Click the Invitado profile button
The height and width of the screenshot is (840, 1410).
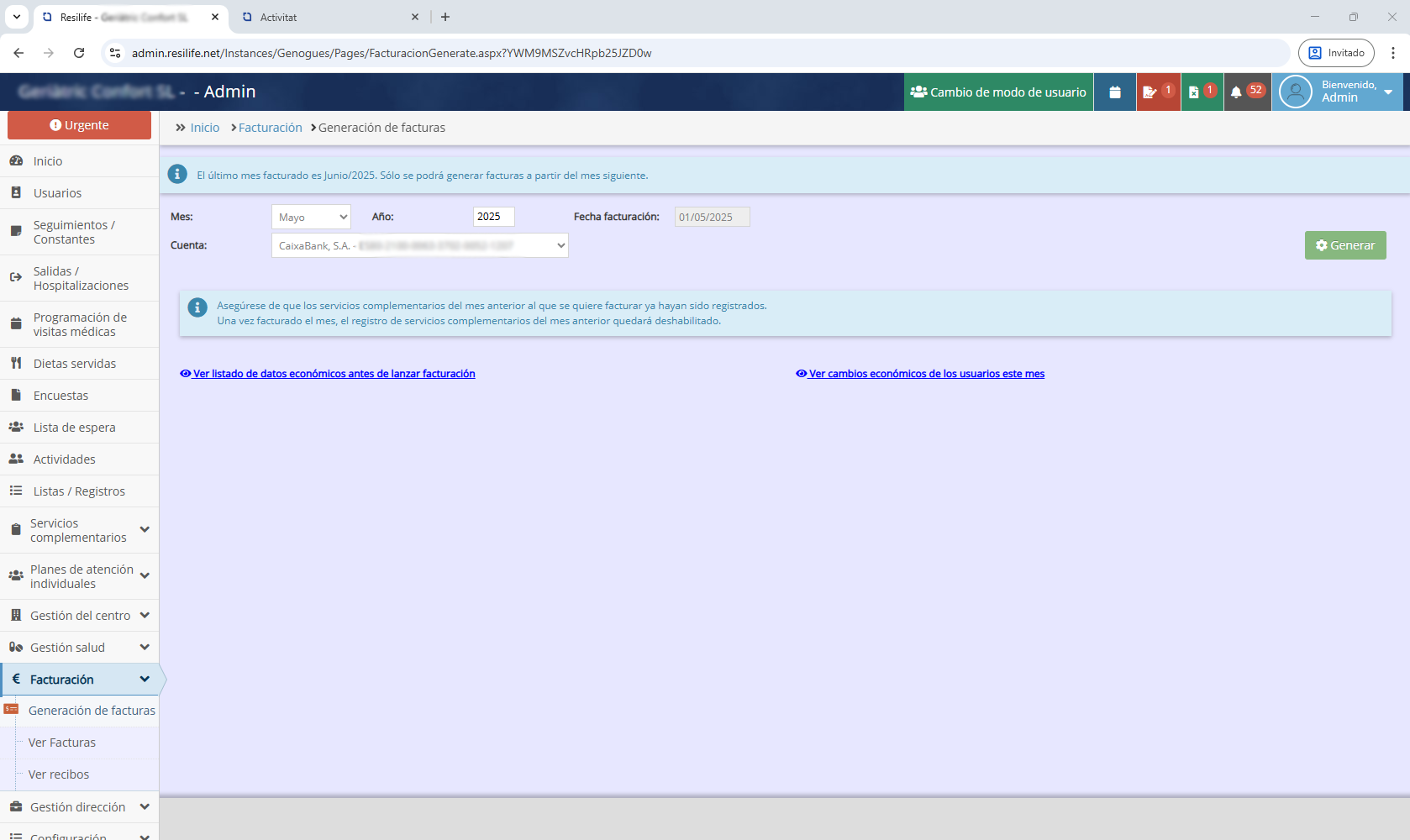pyautogui.click(x=1336, y=53)
